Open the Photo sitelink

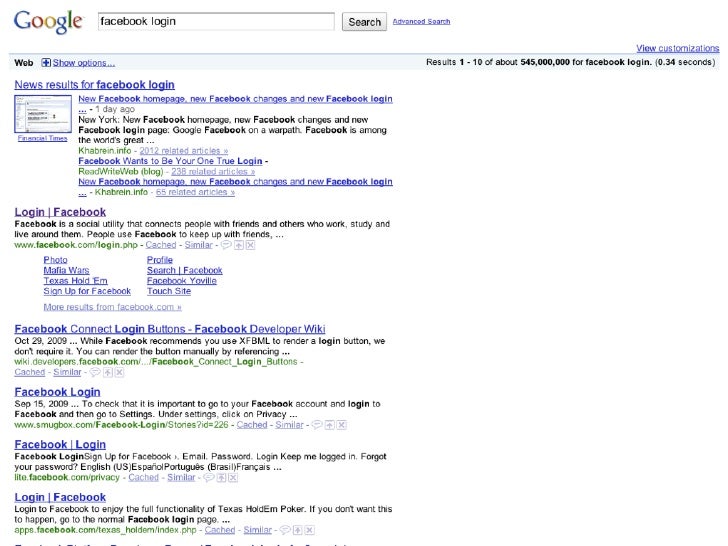click(56, 260)
